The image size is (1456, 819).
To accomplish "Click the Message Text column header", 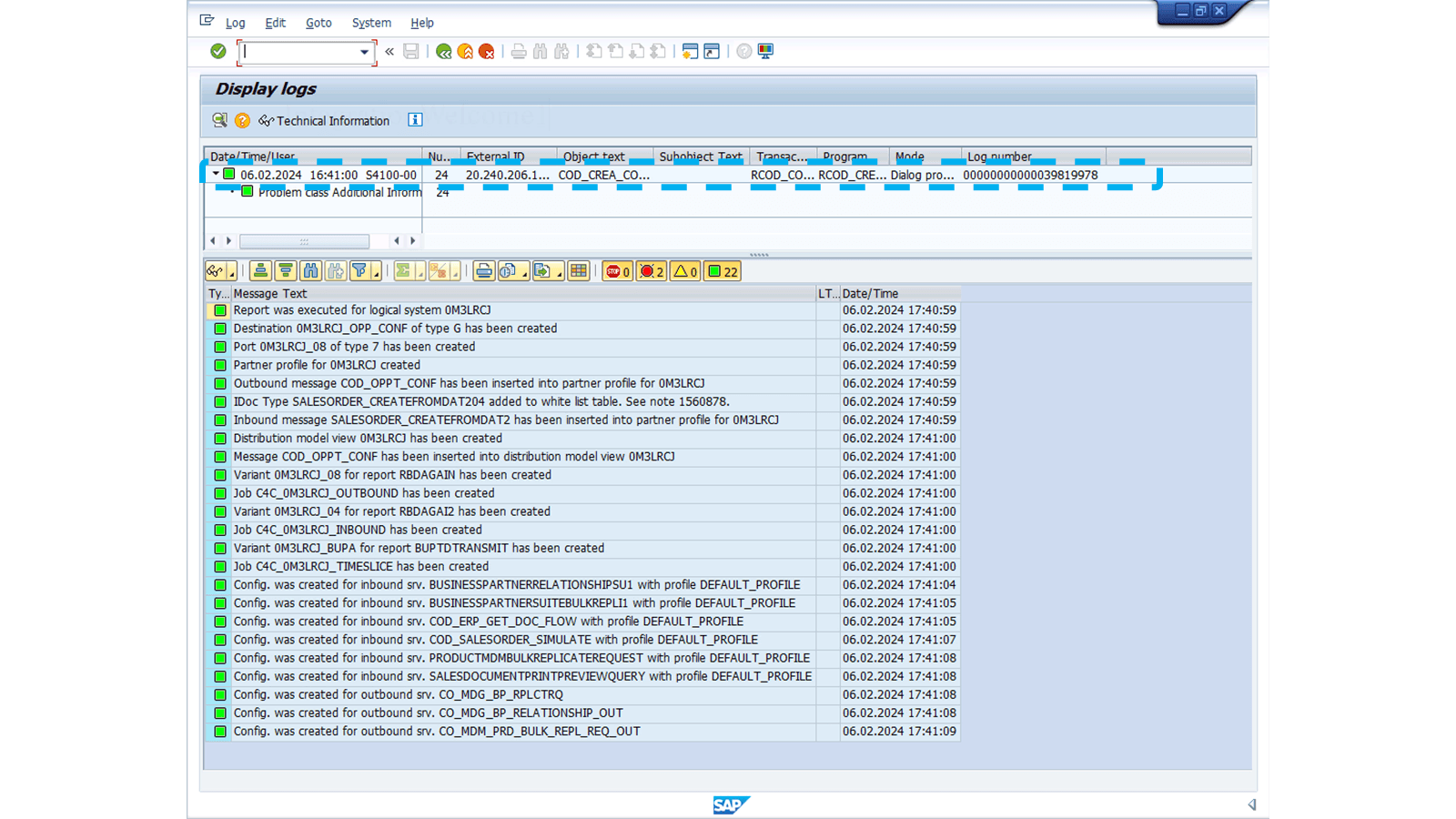I will pyautogui.click(x=523, y=293).
